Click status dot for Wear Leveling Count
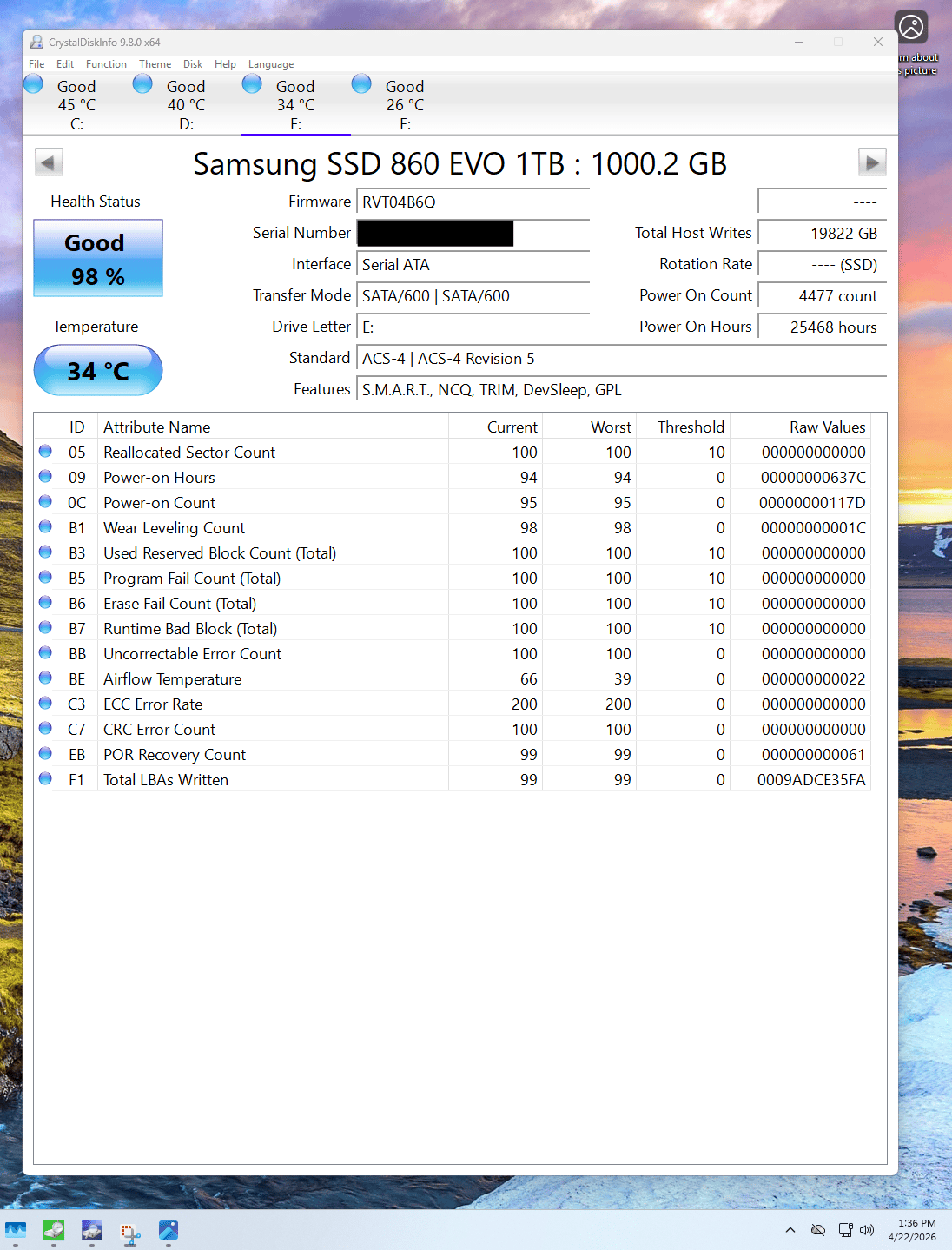 pyautogui.click(x=45, y=526)
